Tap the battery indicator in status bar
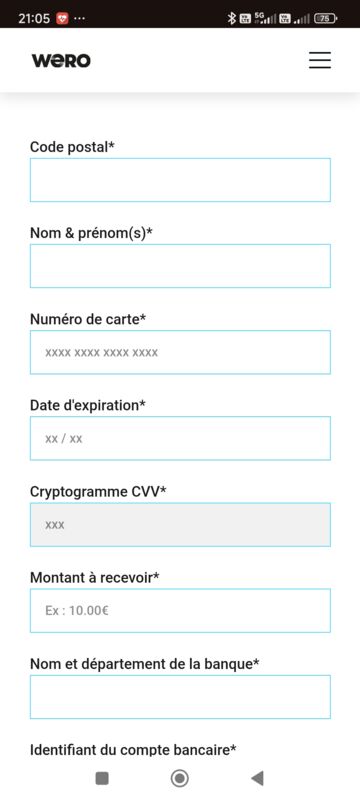360x800 pixels. [x=325, y=19]
